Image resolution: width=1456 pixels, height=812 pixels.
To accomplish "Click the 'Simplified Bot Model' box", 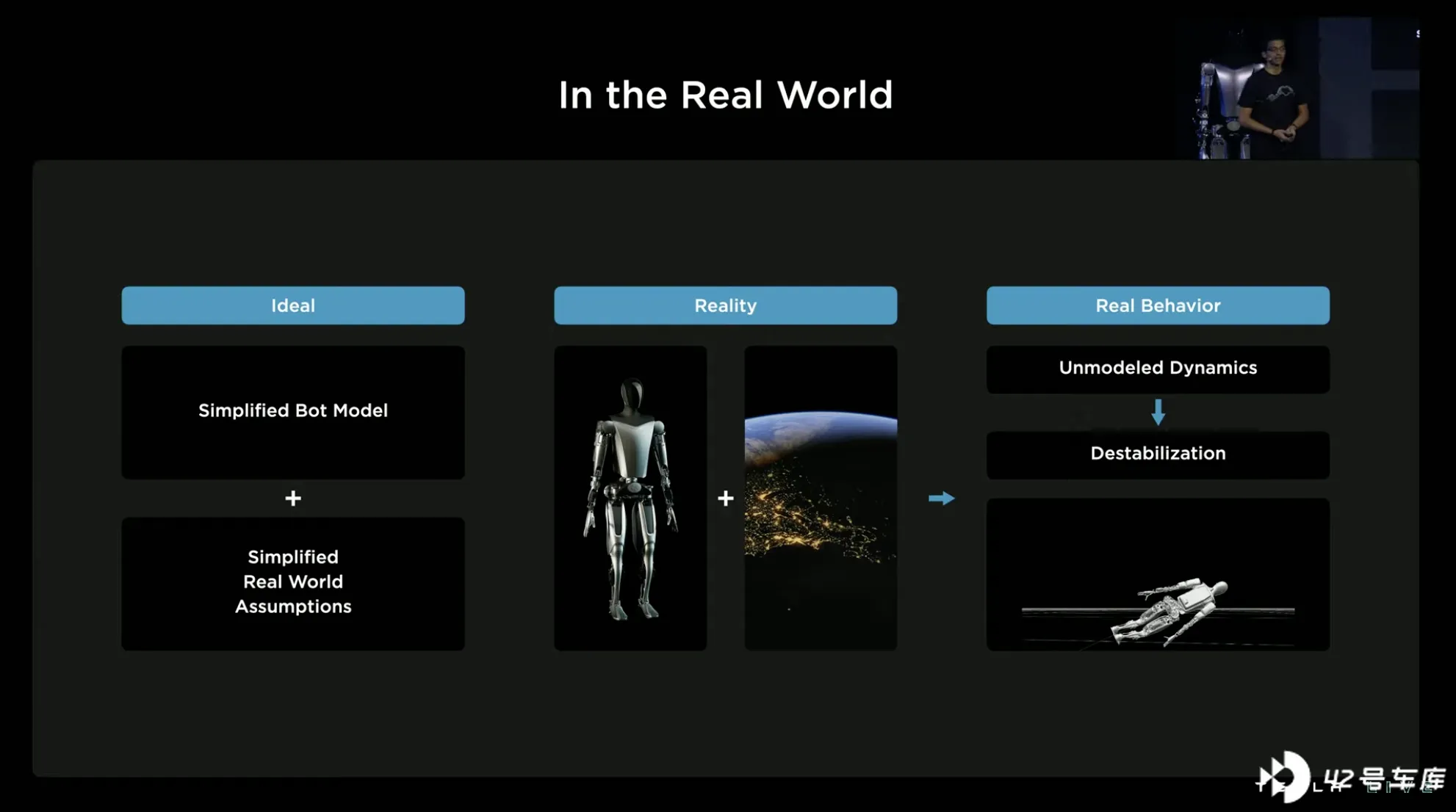I will point(293,412).
